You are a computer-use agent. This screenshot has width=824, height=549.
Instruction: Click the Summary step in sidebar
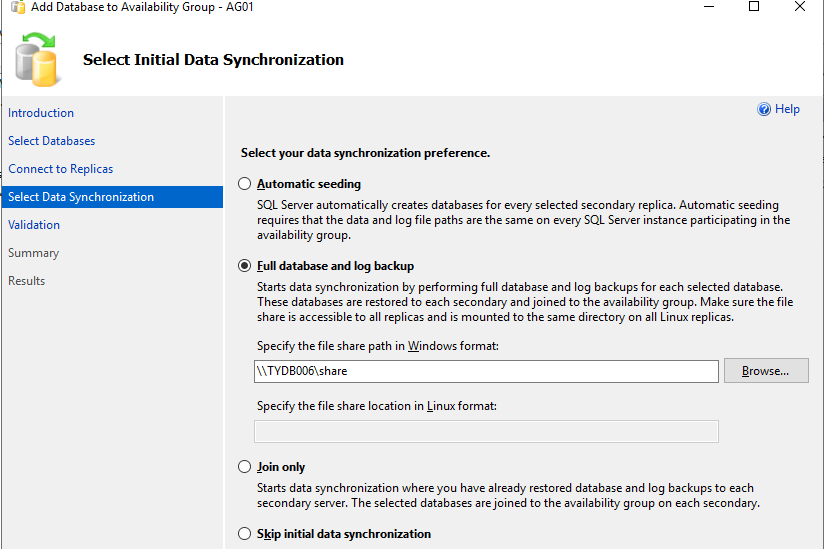point(34,253)
